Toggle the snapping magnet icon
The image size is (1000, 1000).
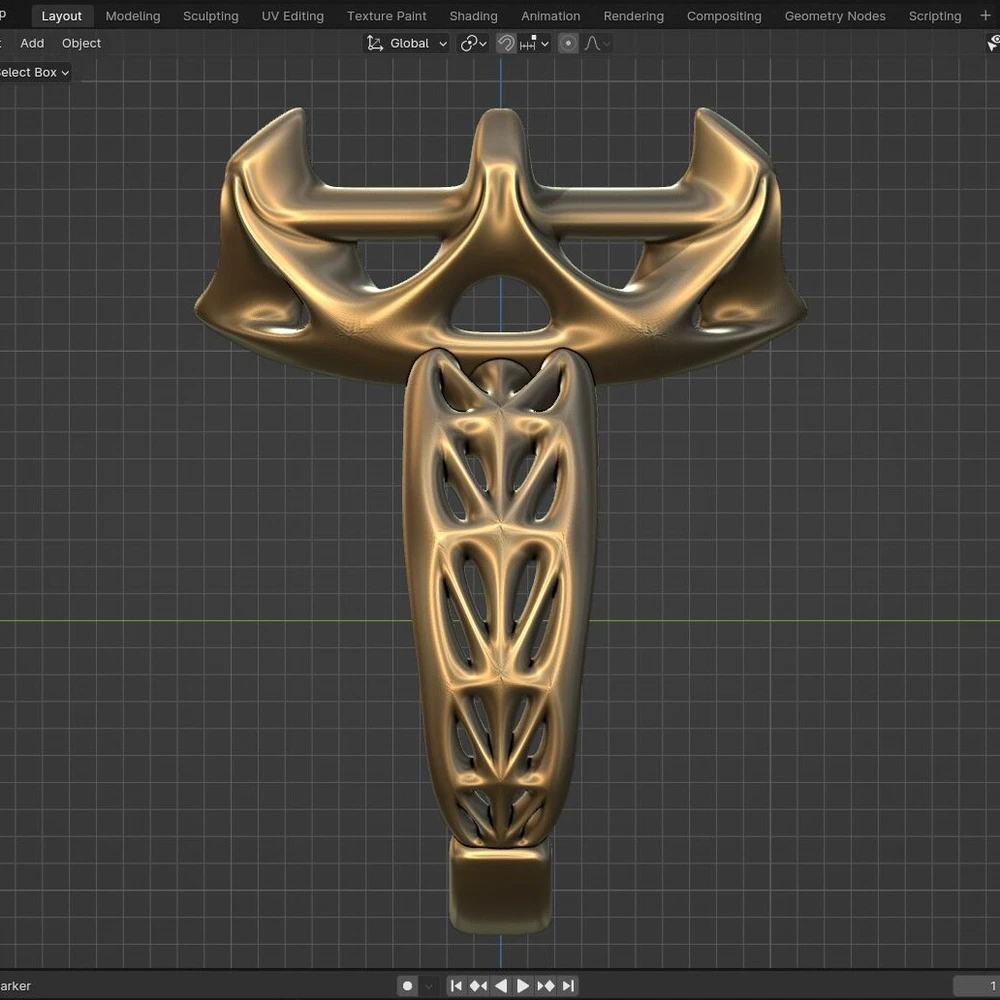click(x=506, y=43)
